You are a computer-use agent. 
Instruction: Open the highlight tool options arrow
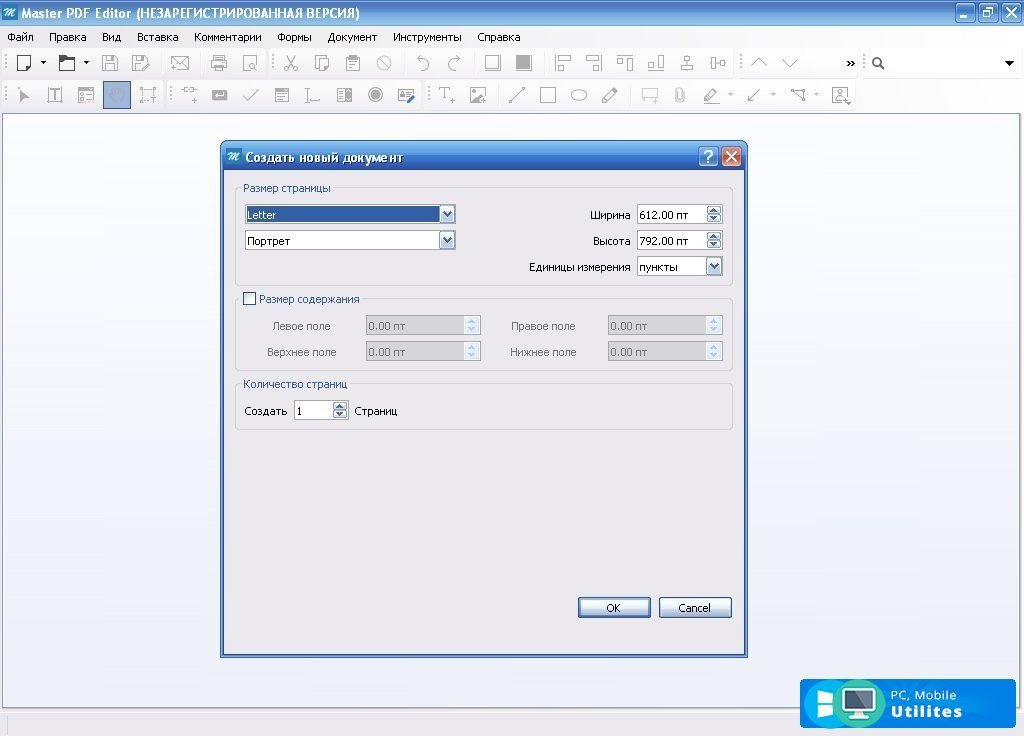[x=730, y=95]
